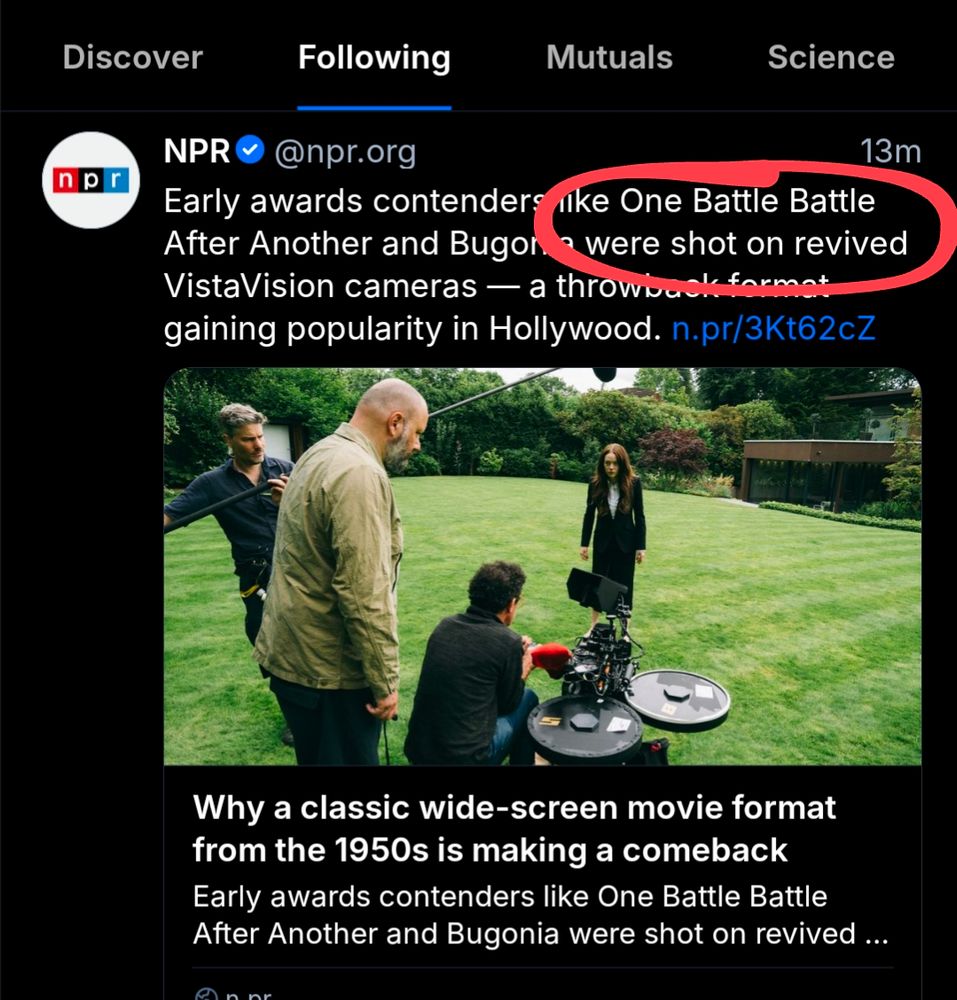Click the 13m post timestamp

pyautogui.click(x=890, y=152)
